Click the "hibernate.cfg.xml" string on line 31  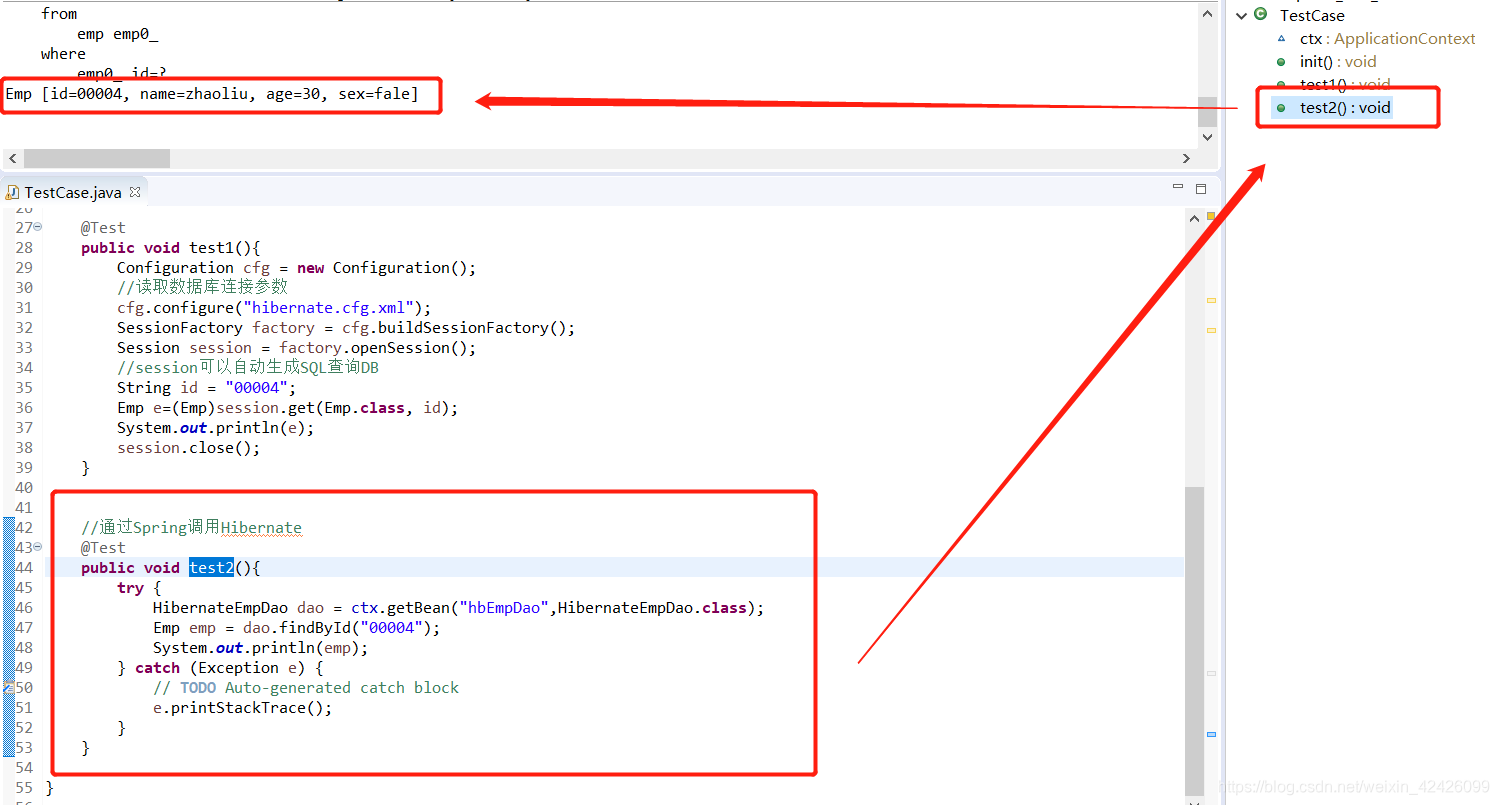333,308
